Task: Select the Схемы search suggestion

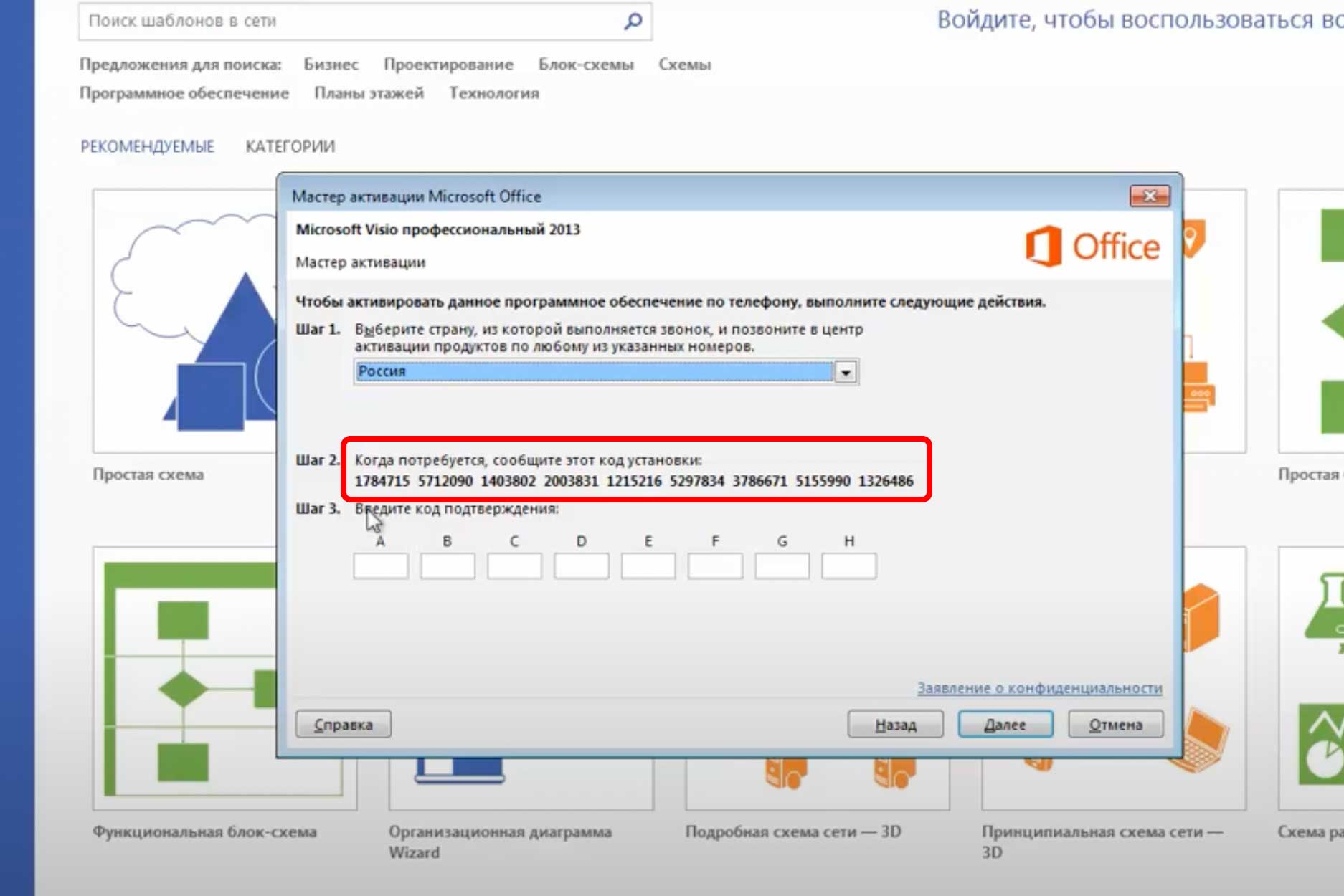Action: click(685, 65)
